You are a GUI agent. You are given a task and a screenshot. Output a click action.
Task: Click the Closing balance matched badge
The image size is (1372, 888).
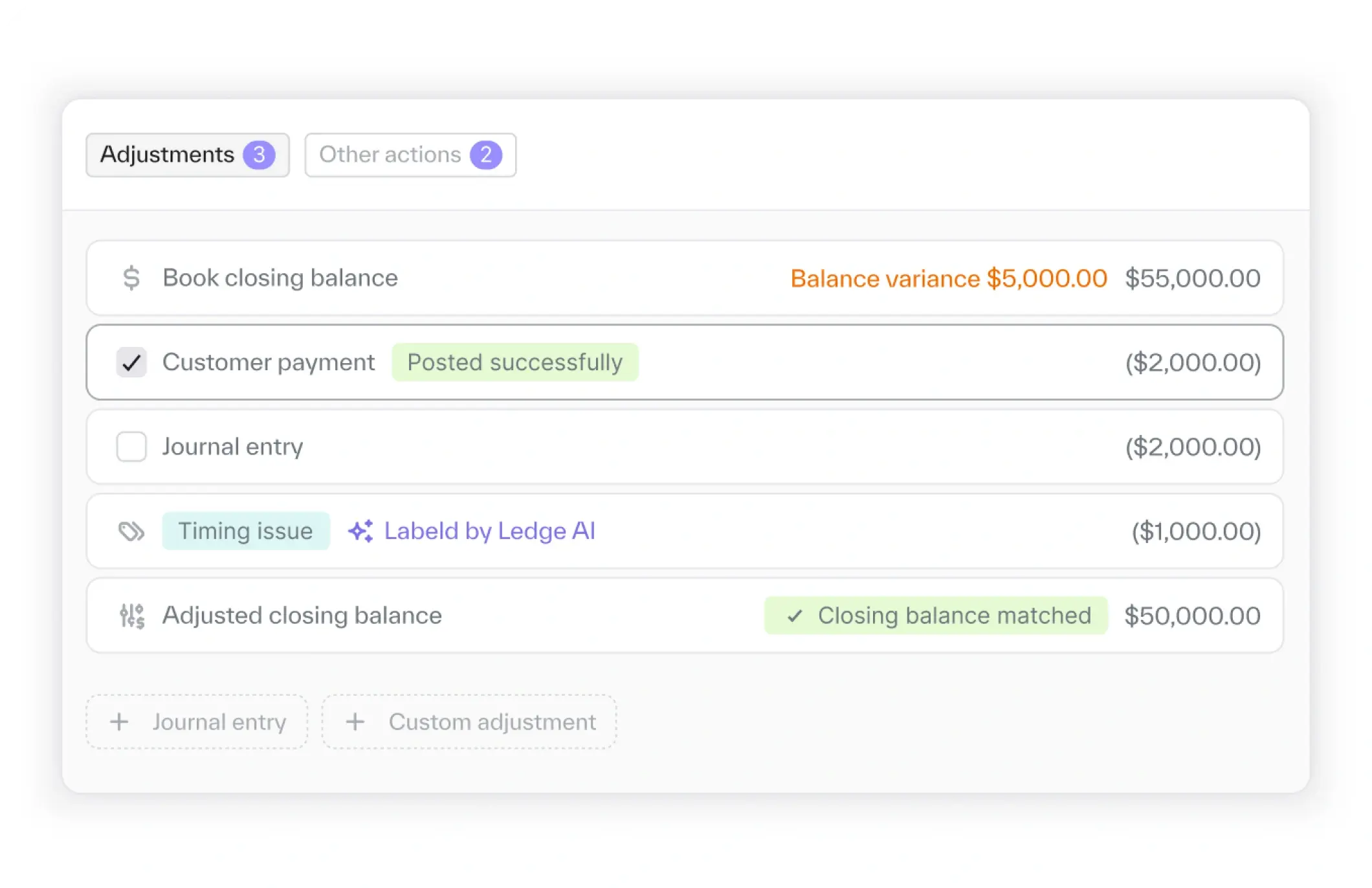point(936,616)
